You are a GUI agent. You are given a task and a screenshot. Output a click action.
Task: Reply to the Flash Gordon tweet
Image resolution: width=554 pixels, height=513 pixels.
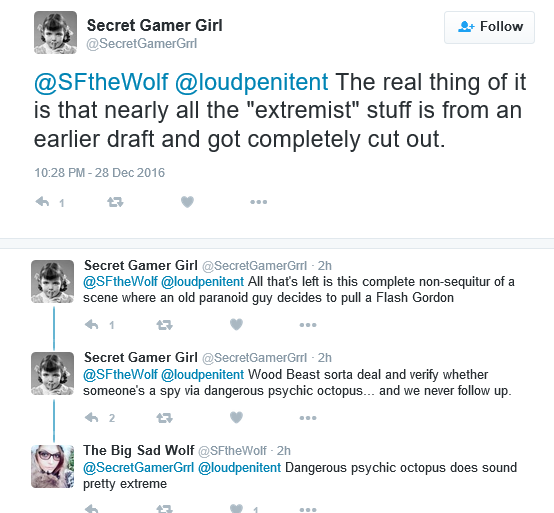(92, 324)
